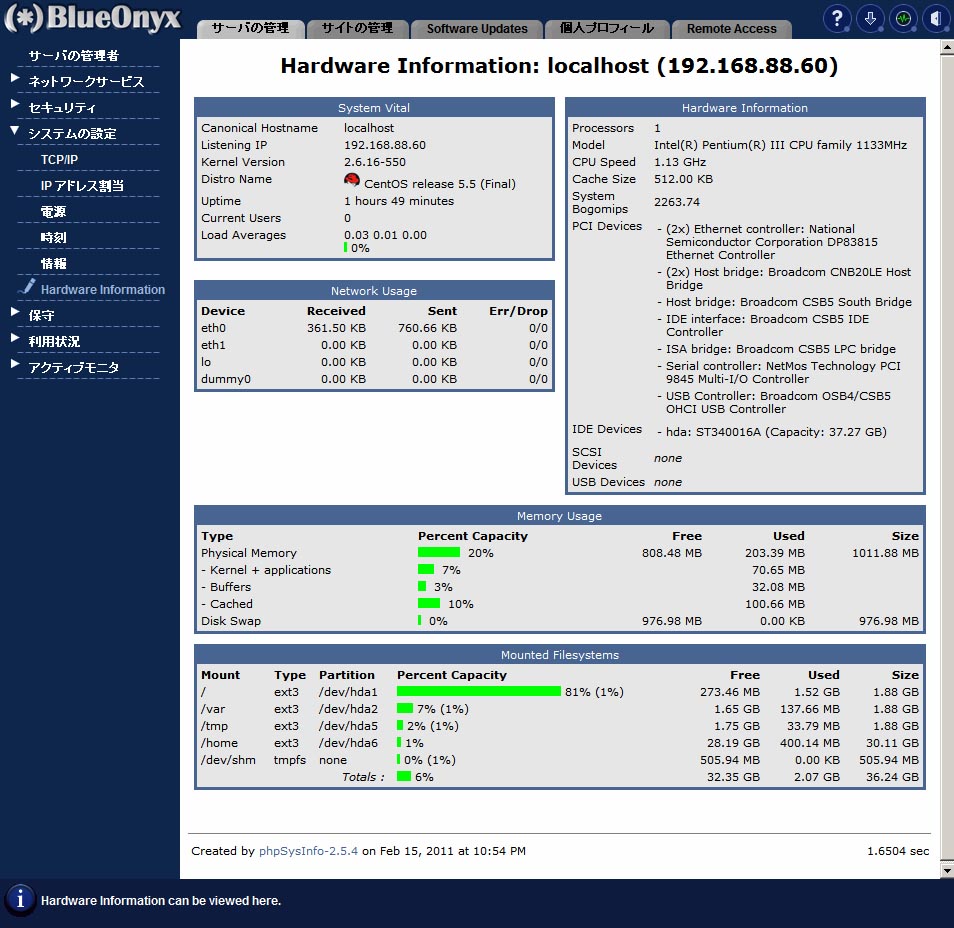Image resolution: width=954 pixels, height=928 pixels.
Task: Click the Totals used value 2.07 GB
Action: tap(816, 777)
